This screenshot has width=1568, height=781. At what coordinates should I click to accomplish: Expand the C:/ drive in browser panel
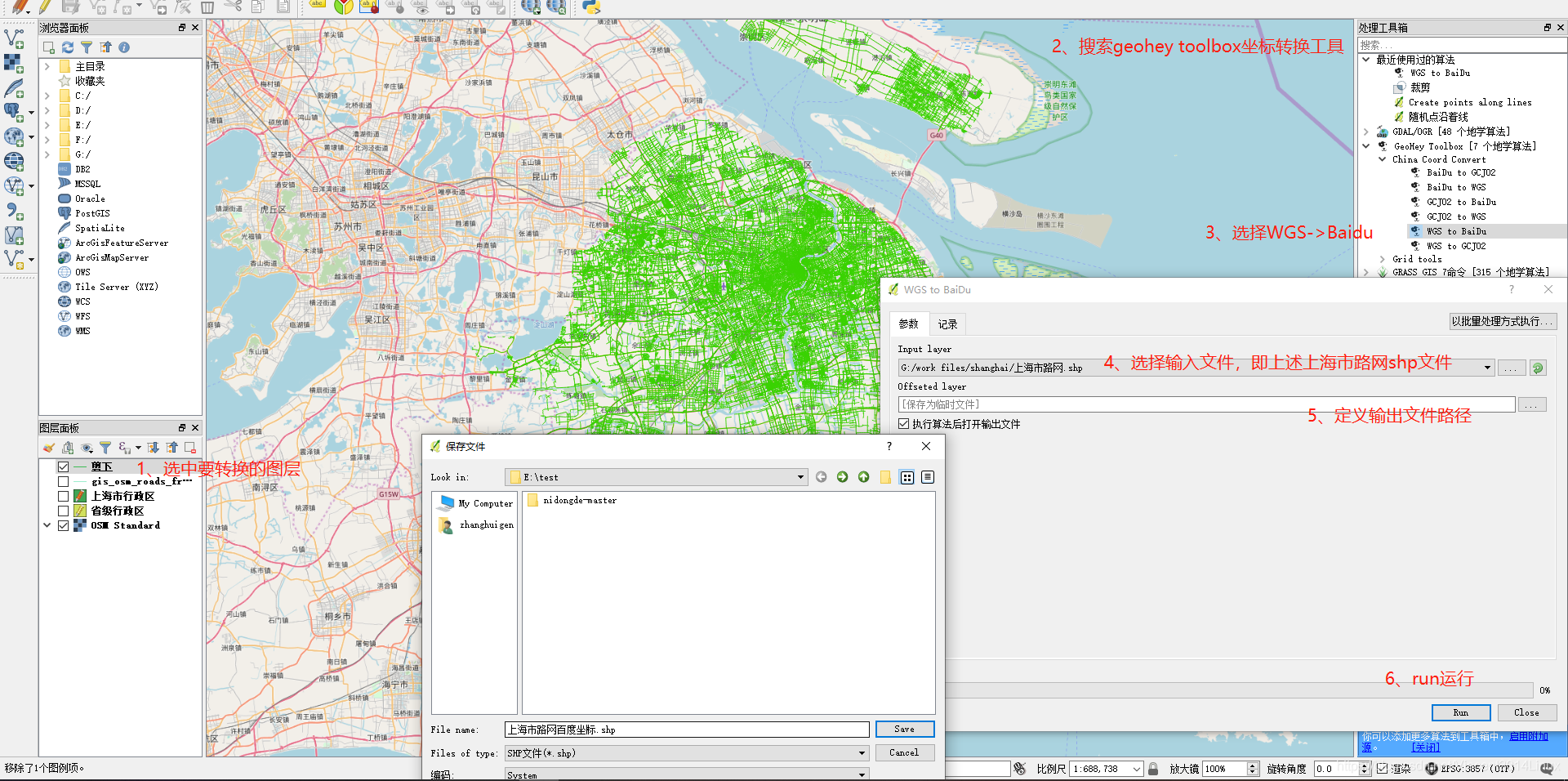point(47,96)
